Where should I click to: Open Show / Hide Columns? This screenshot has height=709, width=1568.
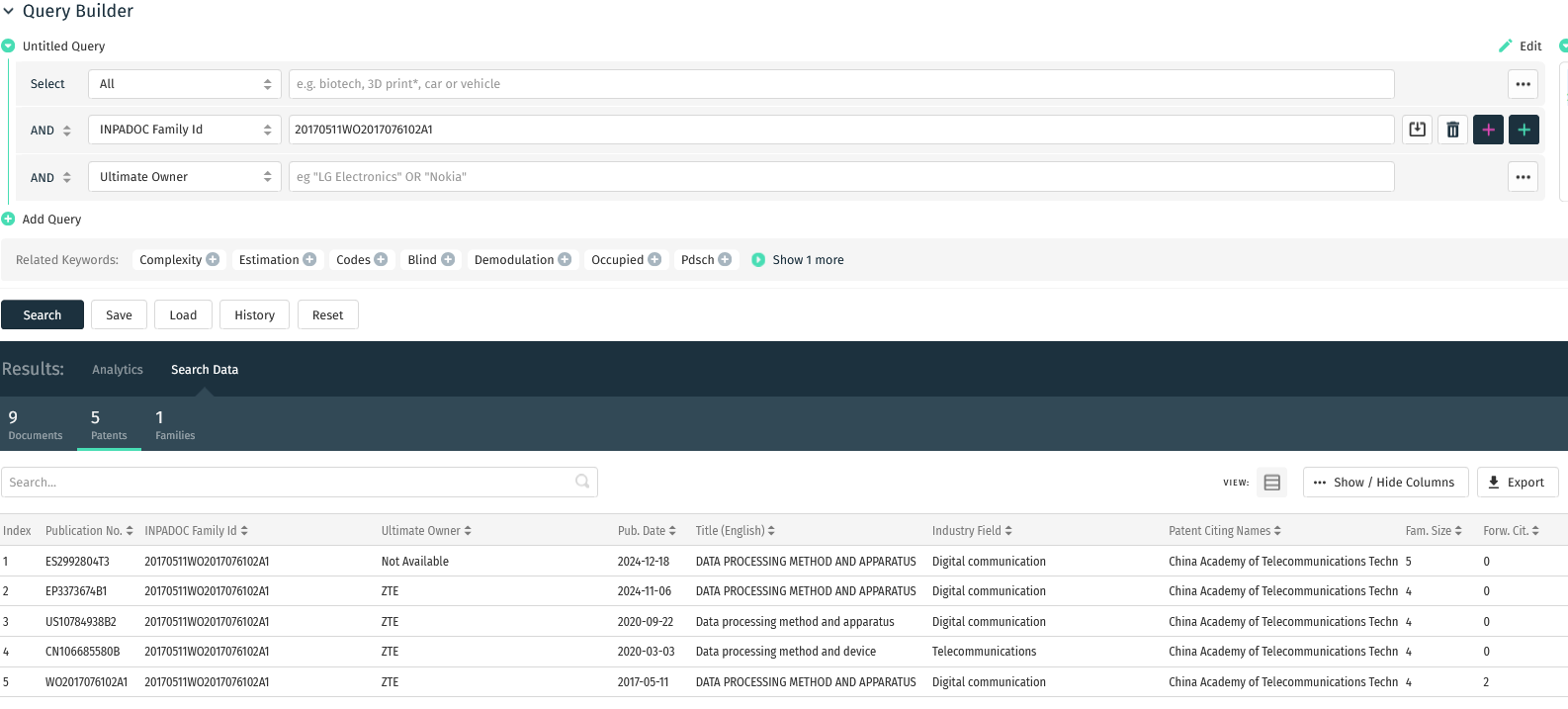click(x=1385, y=482)
